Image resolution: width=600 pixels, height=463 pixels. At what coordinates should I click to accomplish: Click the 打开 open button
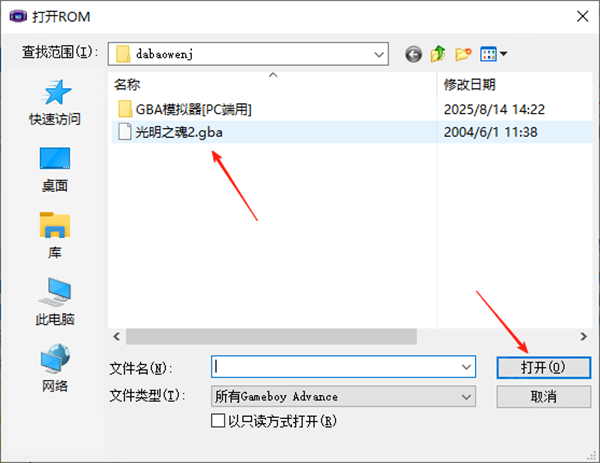pos(543,368)
